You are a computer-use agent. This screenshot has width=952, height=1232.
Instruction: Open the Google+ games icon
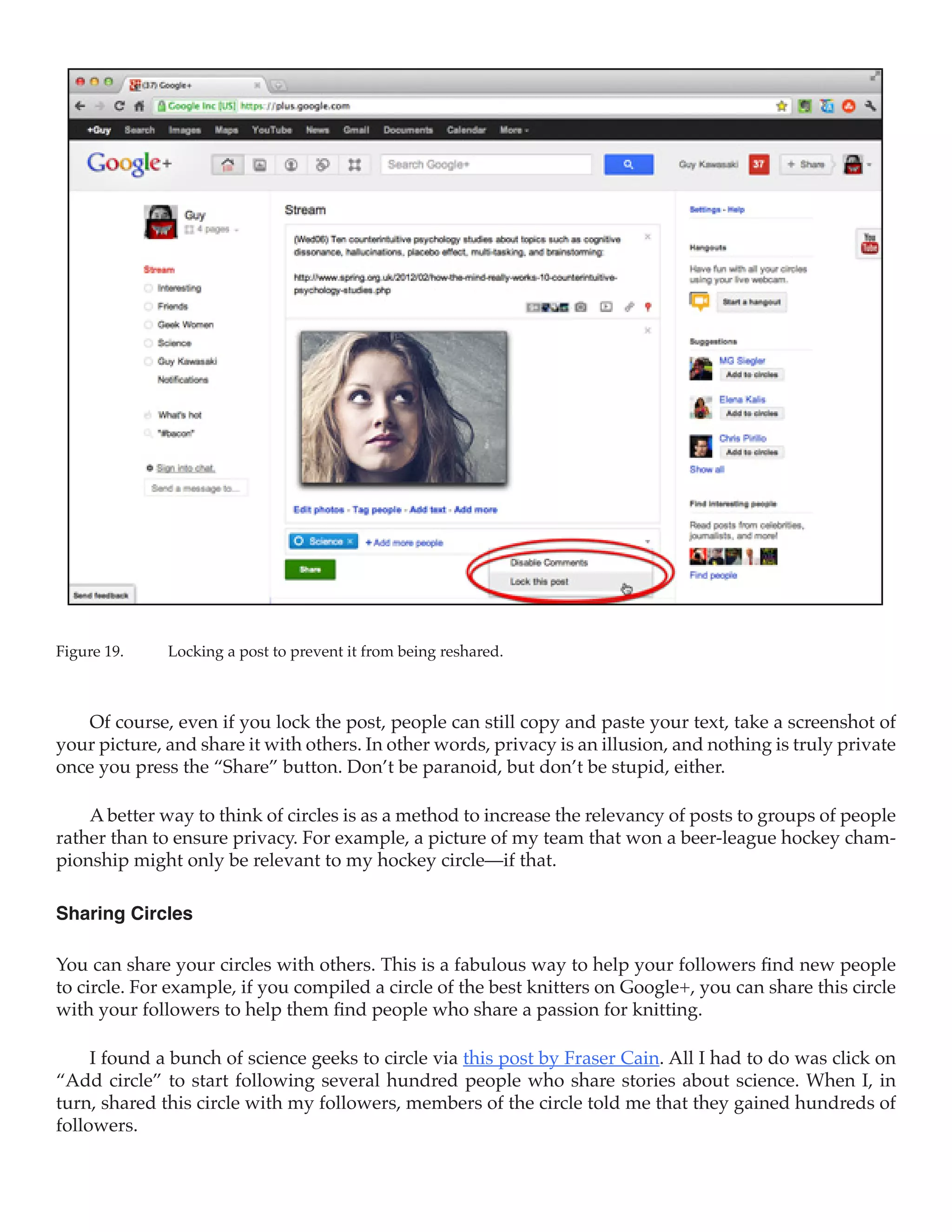point(354,165)
